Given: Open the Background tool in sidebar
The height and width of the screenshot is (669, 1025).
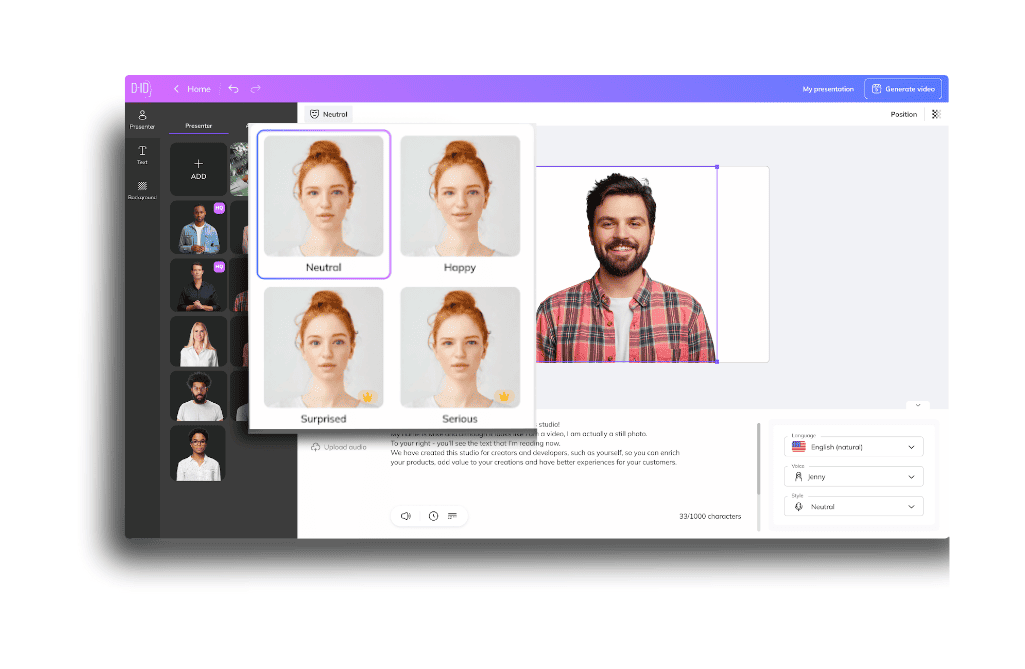Looking at the screenshot, I should point(142,190).
